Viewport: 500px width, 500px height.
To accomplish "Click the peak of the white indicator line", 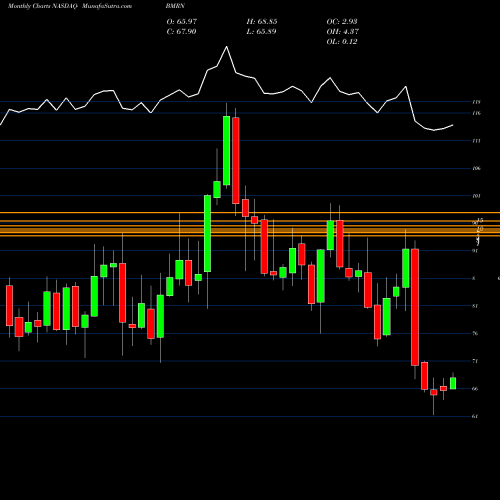I will (227, 47).
